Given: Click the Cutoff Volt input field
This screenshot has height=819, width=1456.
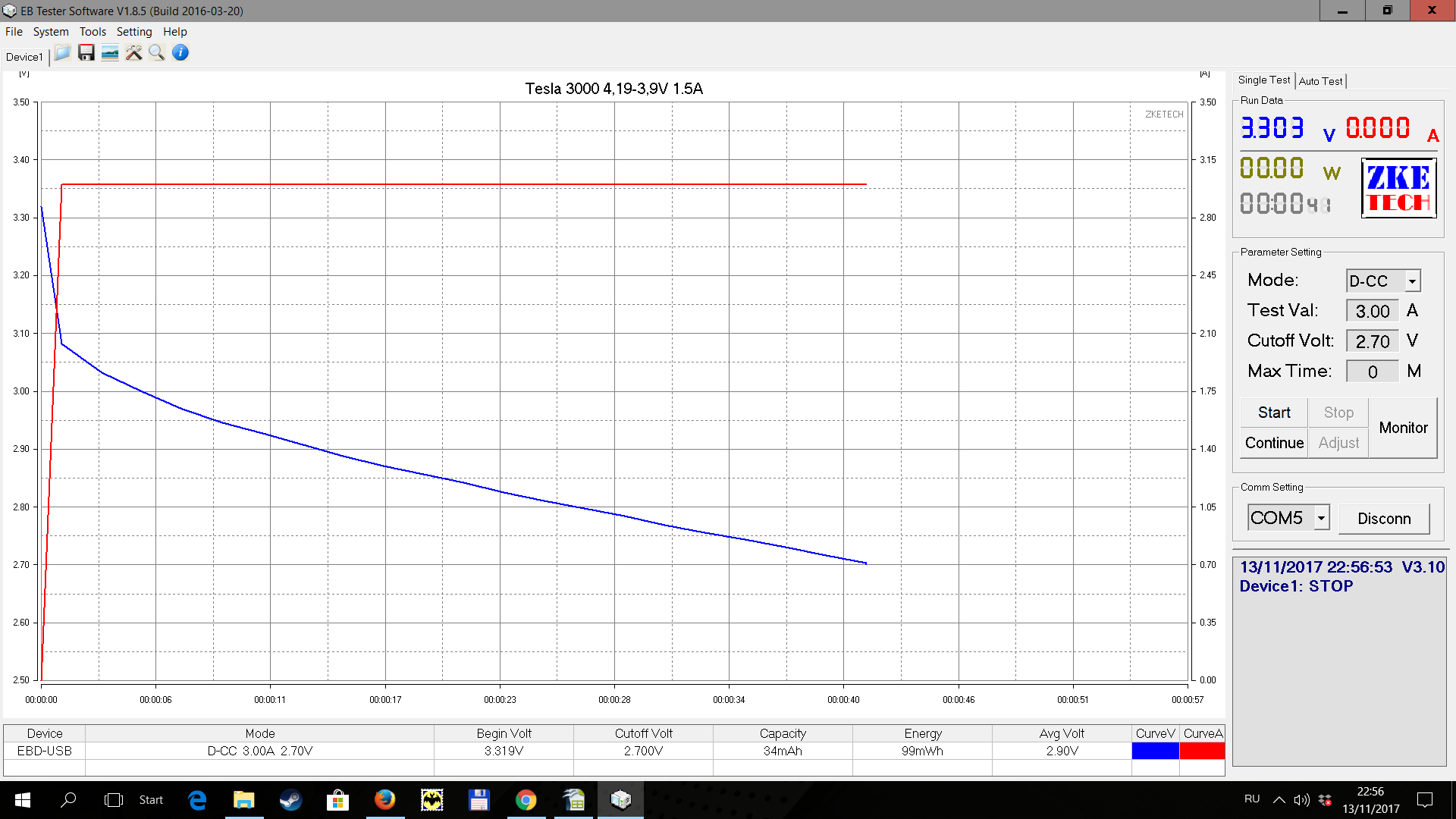Looking at the screenshot, I should (x=1372, y=341).
